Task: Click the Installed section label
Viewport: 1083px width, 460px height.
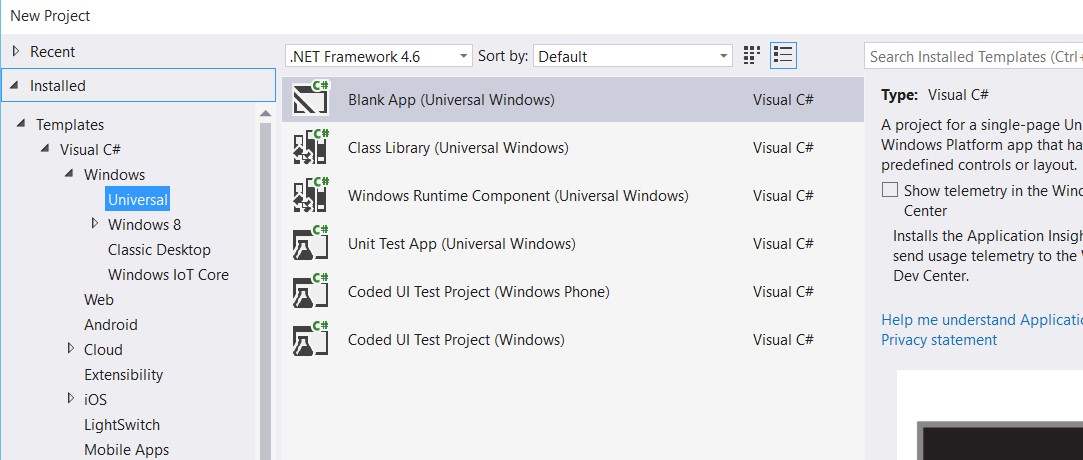Action: click(57, 86)
